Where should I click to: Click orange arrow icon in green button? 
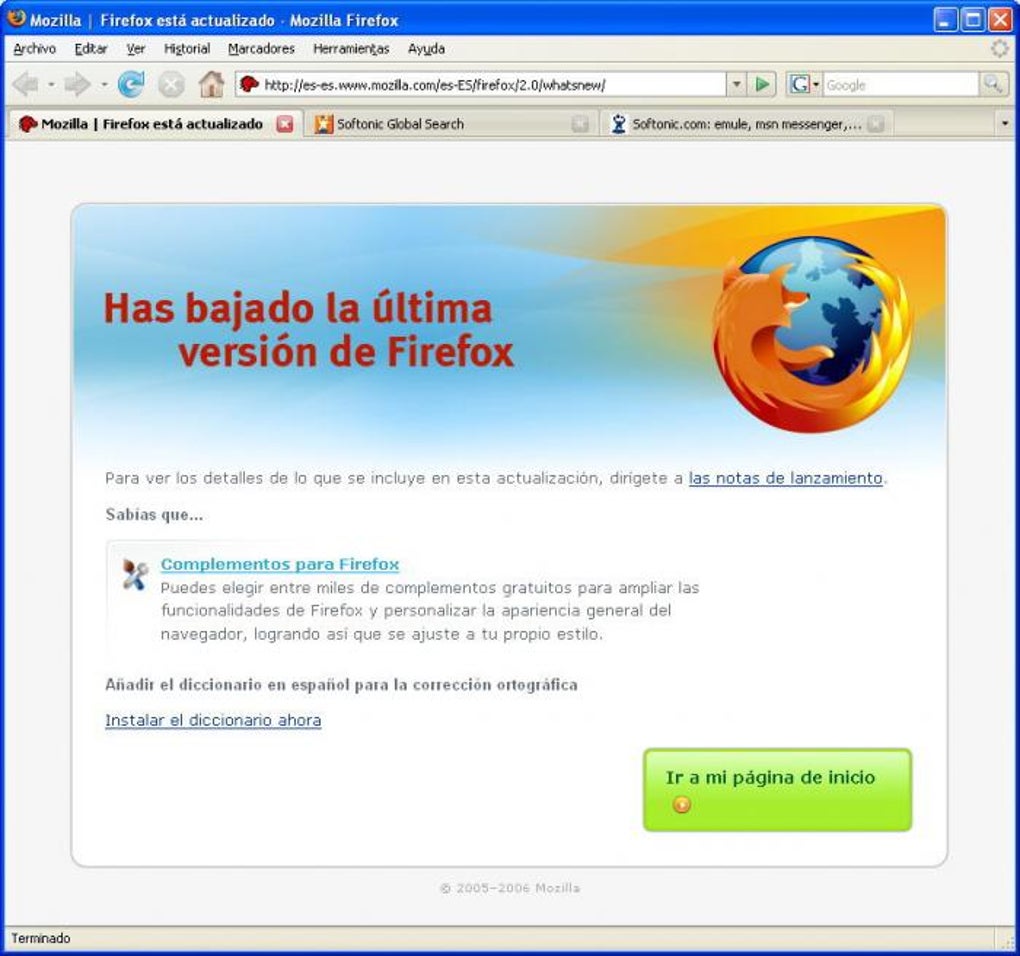(681, 805)
